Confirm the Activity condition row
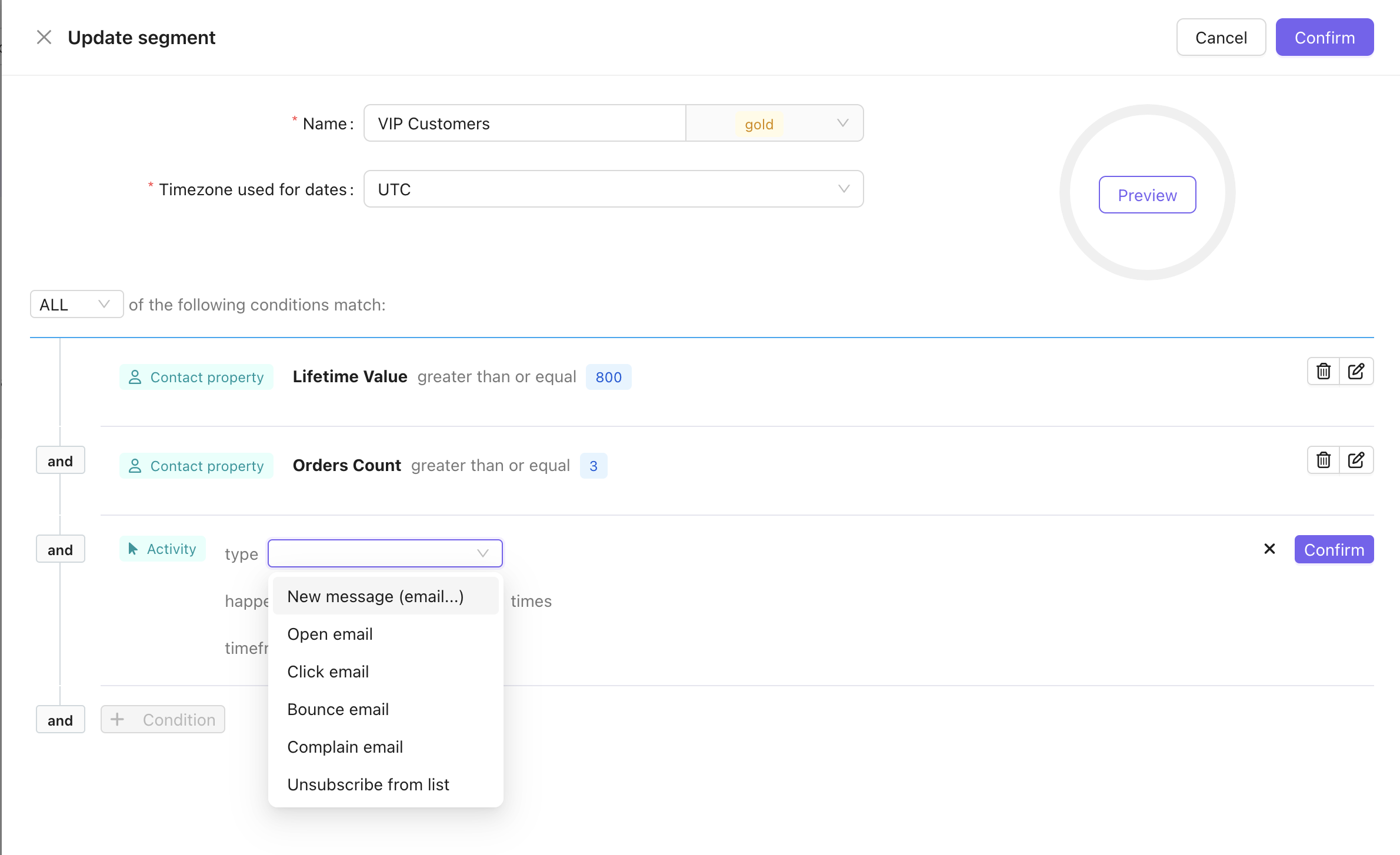 (x=1334, y=550)
